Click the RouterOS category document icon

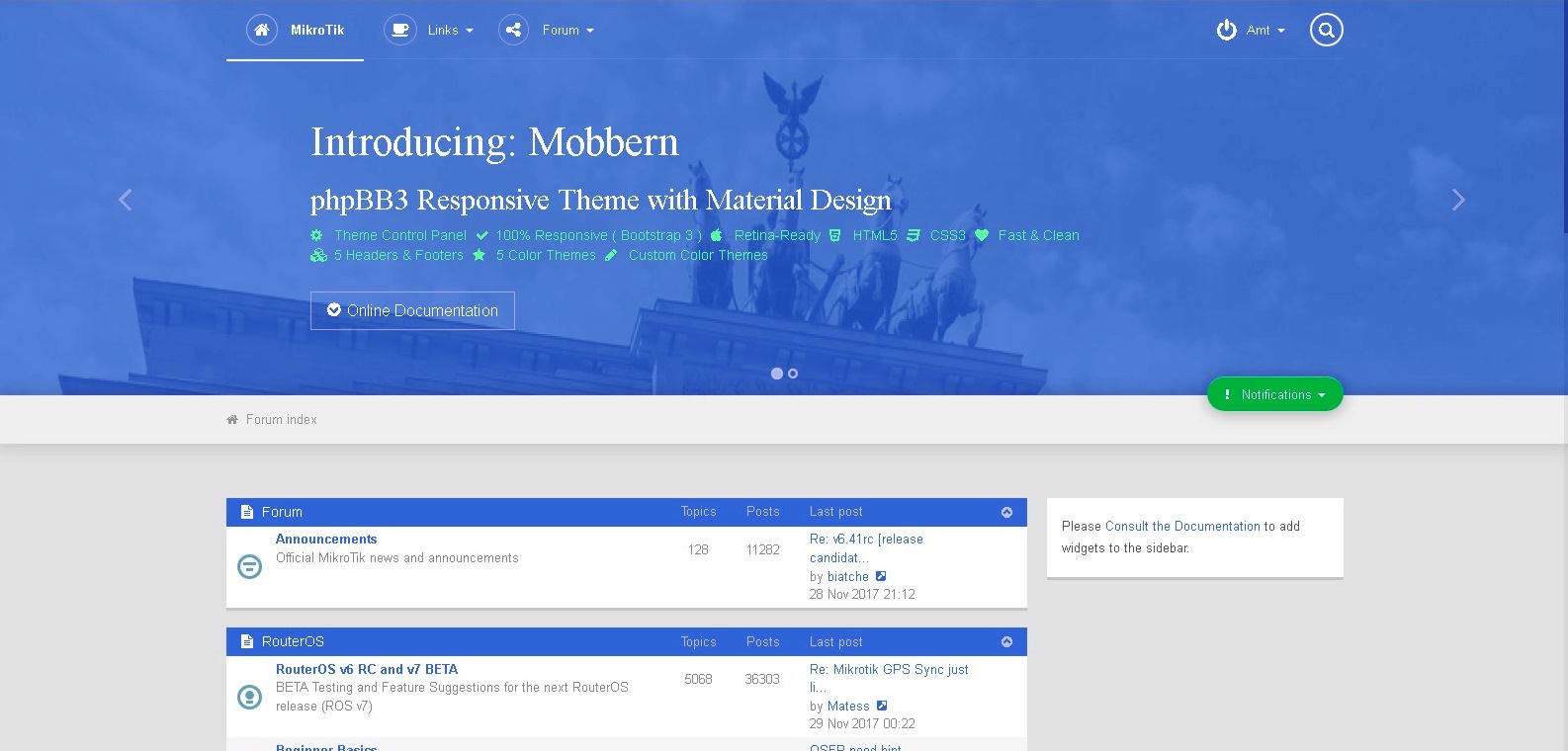tap(247, 641)
